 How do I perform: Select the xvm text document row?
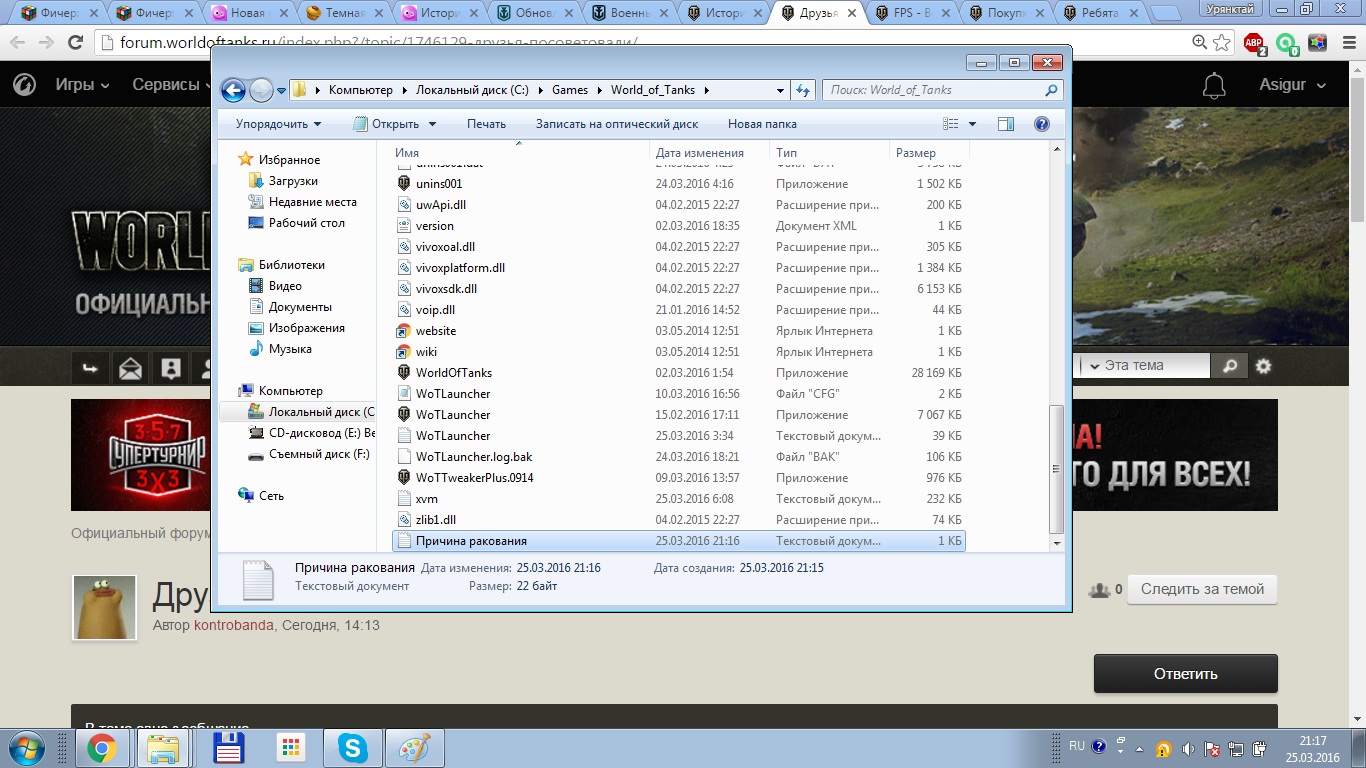pyautogui.click(x=678, y=499)
